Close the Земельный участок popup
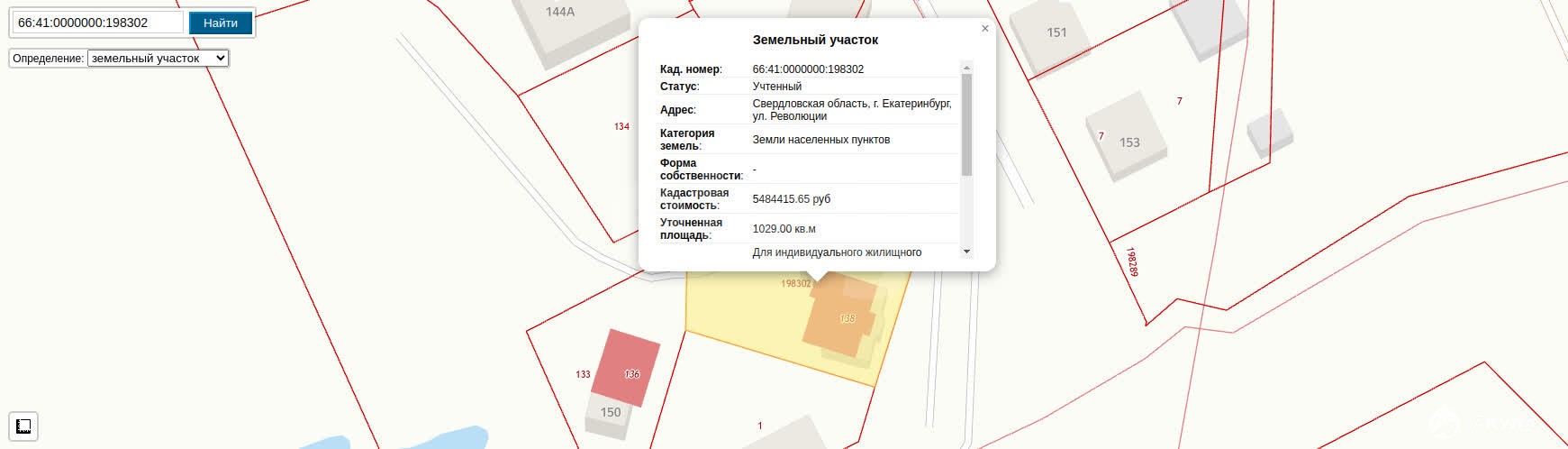1568x449 pixels. coord(984,29)
